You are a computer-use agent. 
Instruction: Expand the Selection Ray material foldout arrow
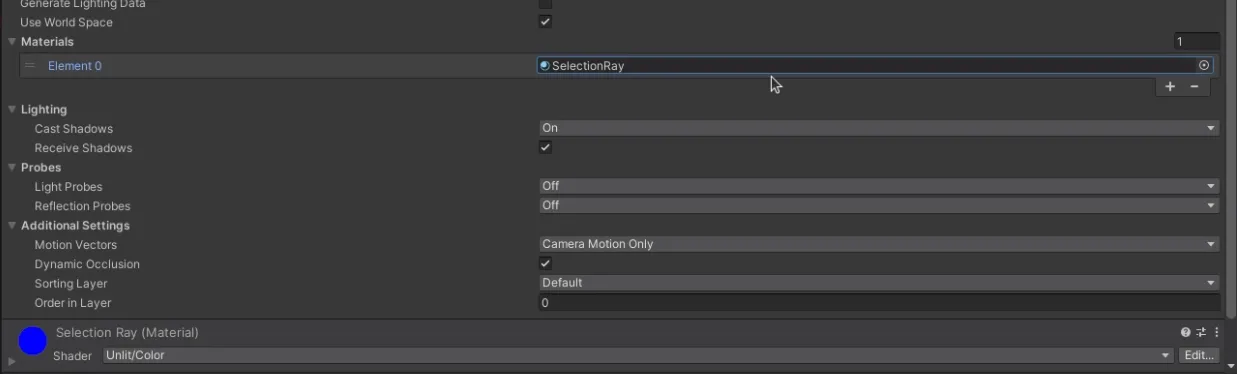[x=12, y=360]
